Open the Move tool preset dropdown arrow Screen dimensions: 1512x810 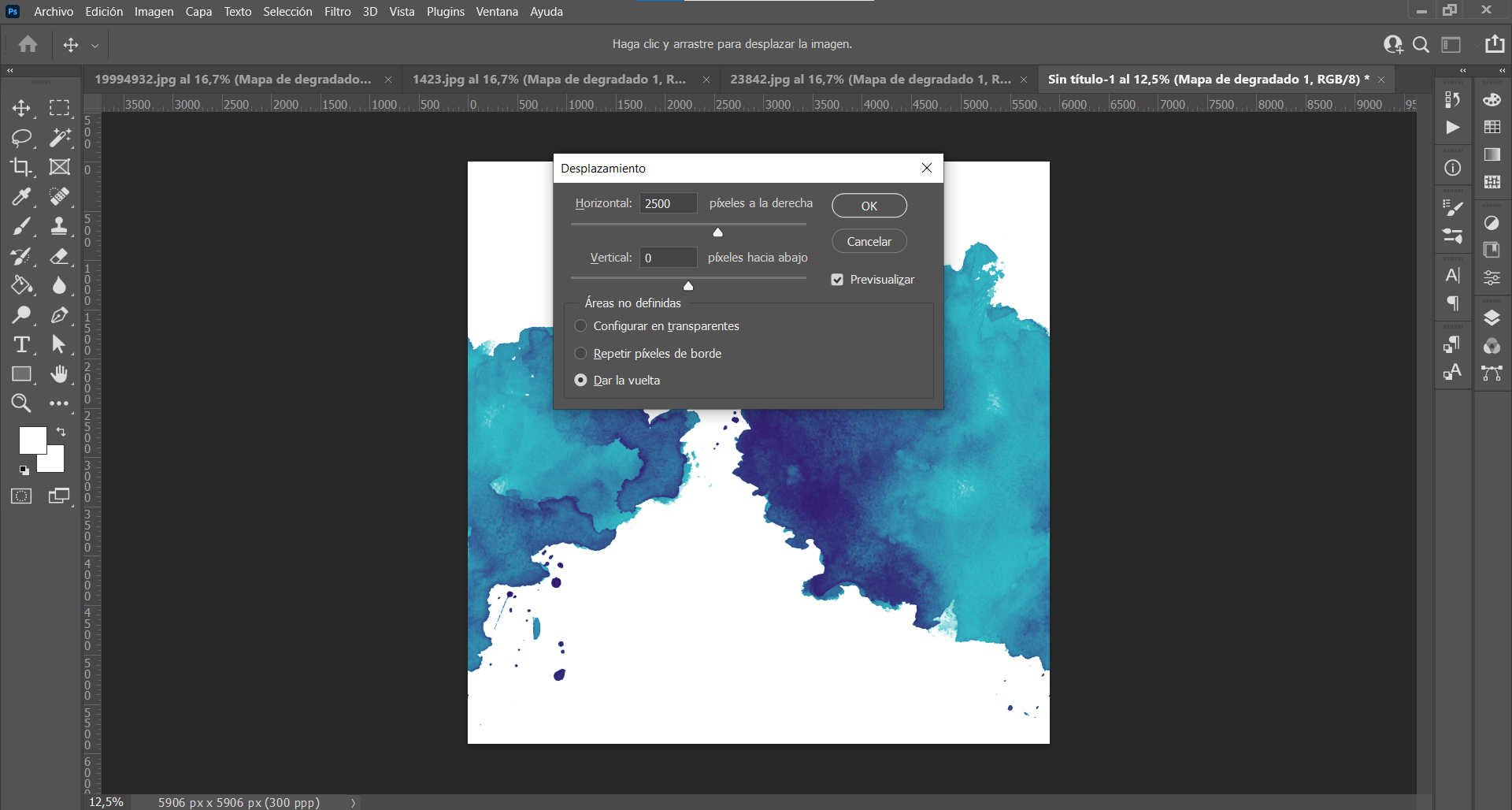click(x=94, y=46)
